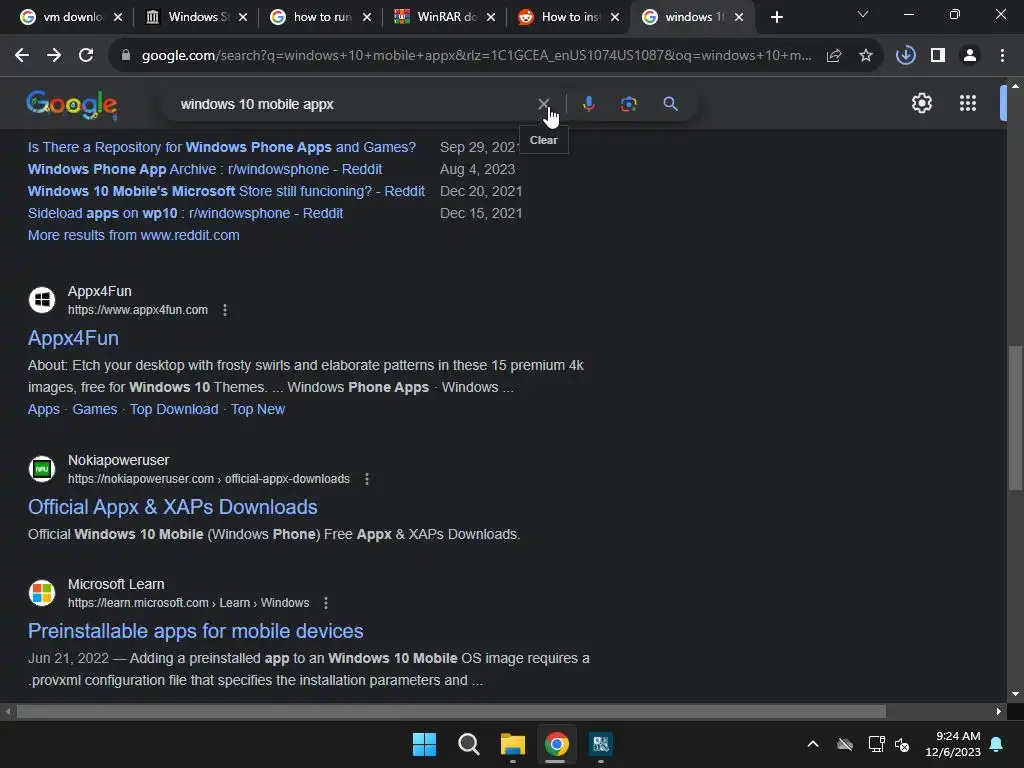Image resolution: width=1024 pixels, height=768 pixels.
Task: Open the muted volume tray icon
Action: click(902, 744)
